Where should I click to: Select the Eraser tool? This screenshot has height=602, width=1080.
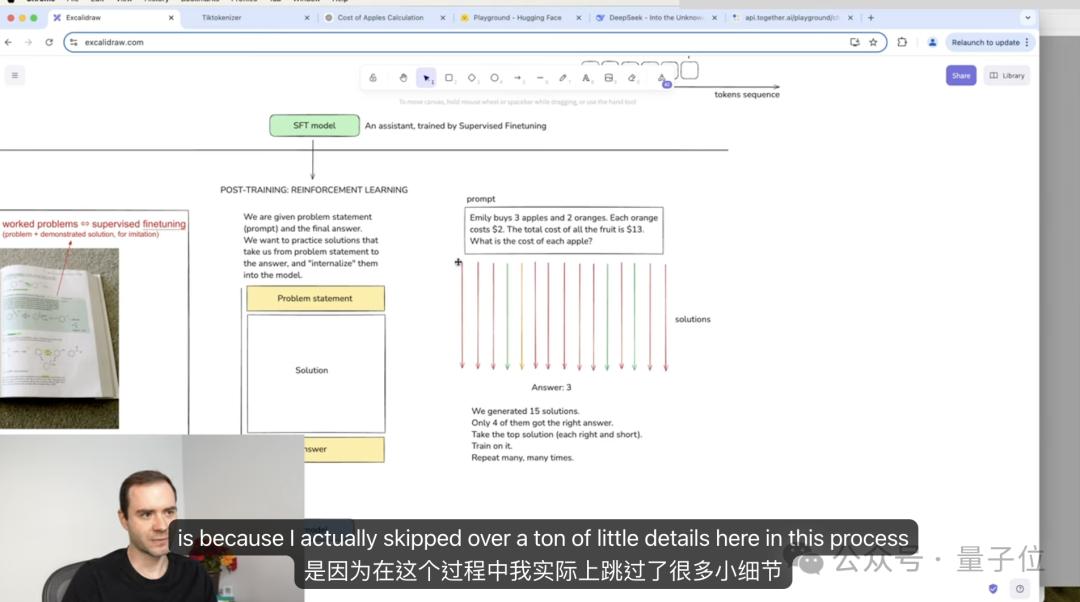(x=632, y=78)
